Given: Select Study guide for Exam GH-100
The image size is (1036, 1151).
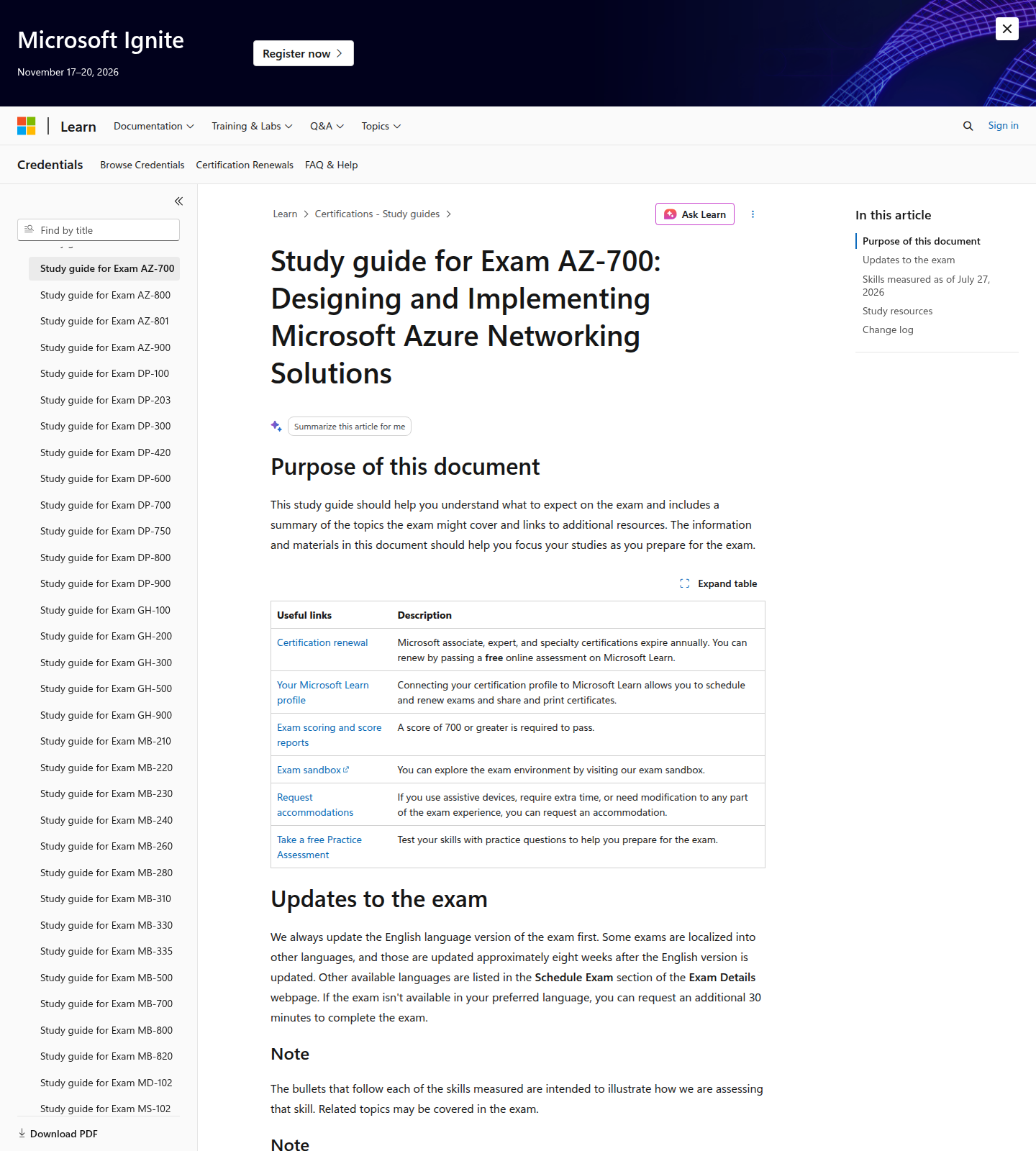Looking at the screenshot, I should tap(105, 610).
